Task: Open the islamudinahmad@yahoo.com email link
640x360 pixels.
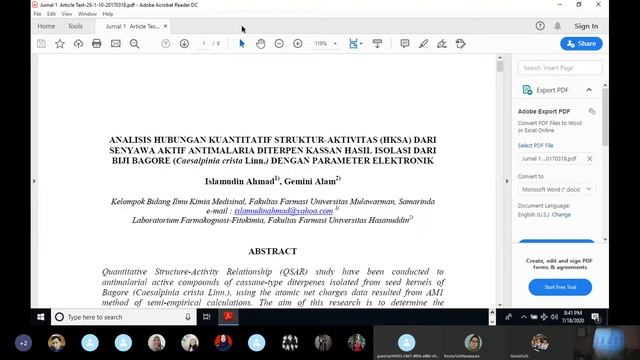Action: tap(284, 211)
